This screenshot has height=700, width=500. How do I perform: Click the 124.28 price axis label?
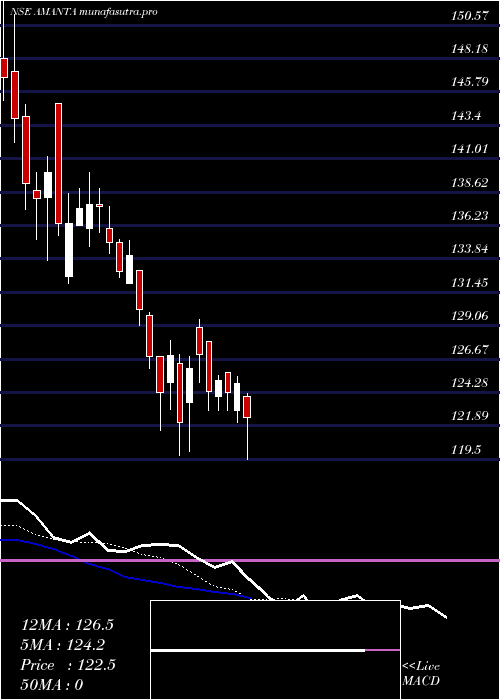(x=468, y=383)
